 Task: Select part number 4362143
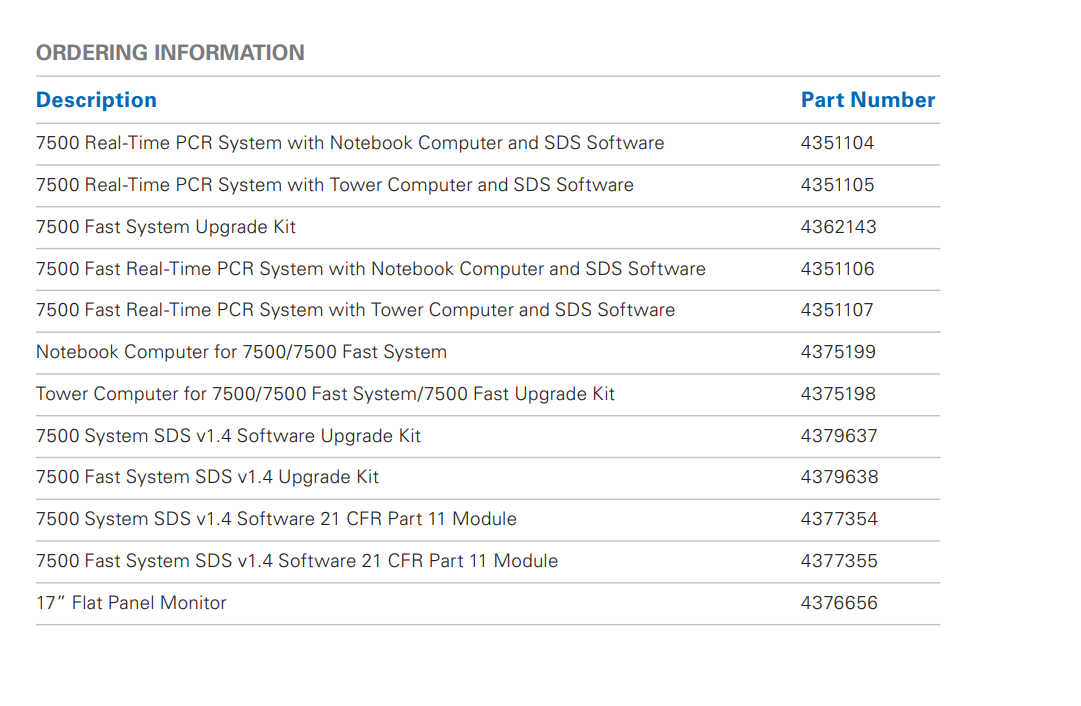coord(838,227)
